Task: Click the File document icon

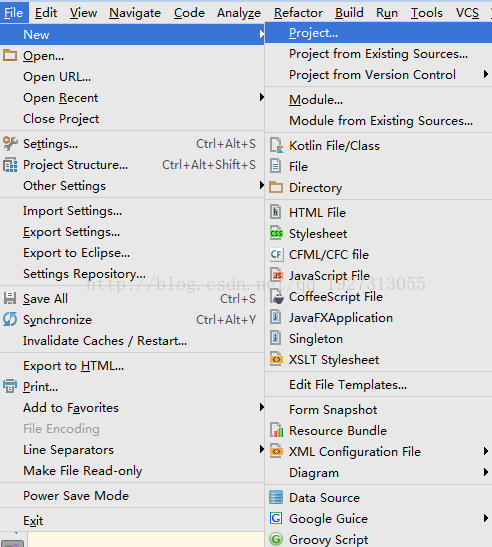Action: tap(276, 166)
